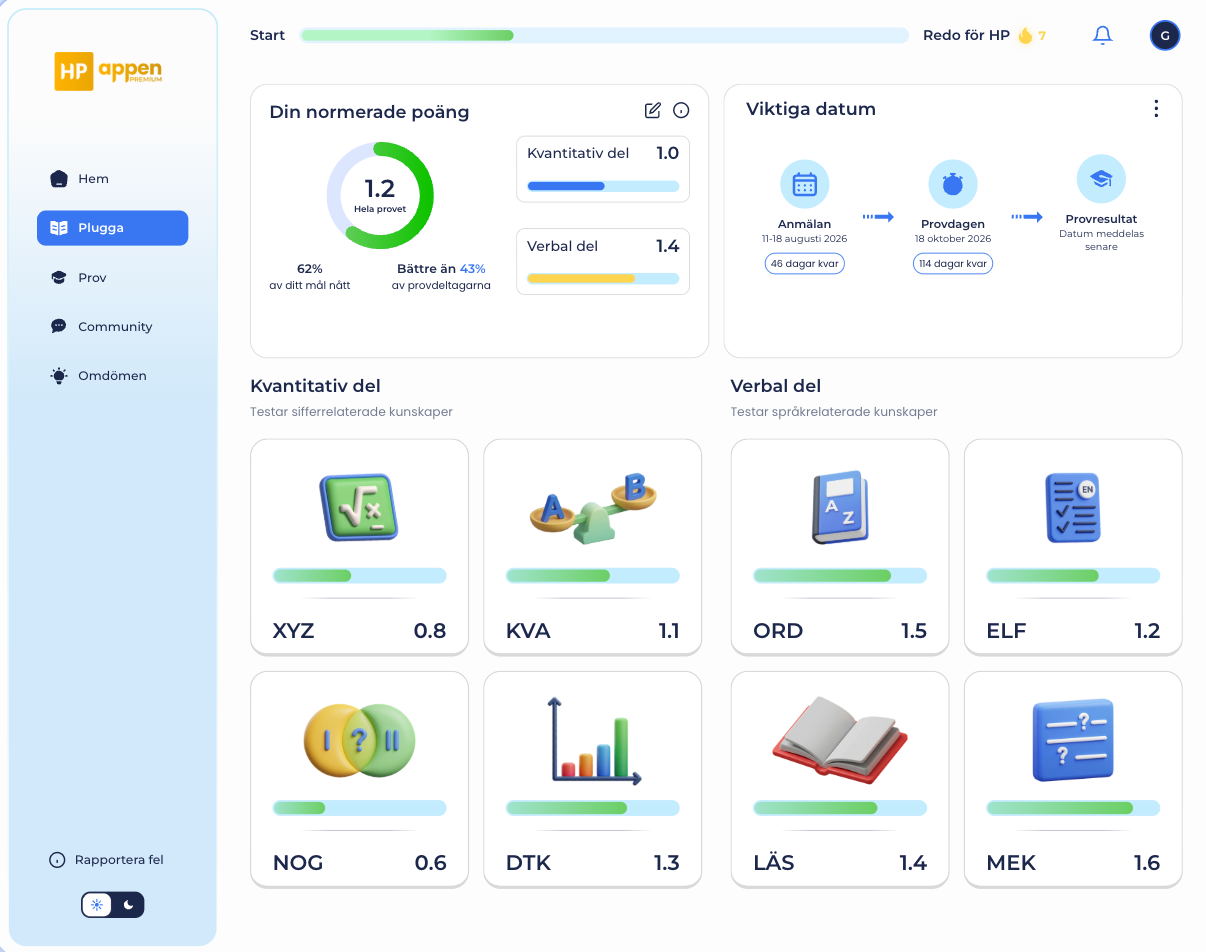The image size is (1206, 952).
Task: Open the Verbal del score card
Action: [603, 262]
